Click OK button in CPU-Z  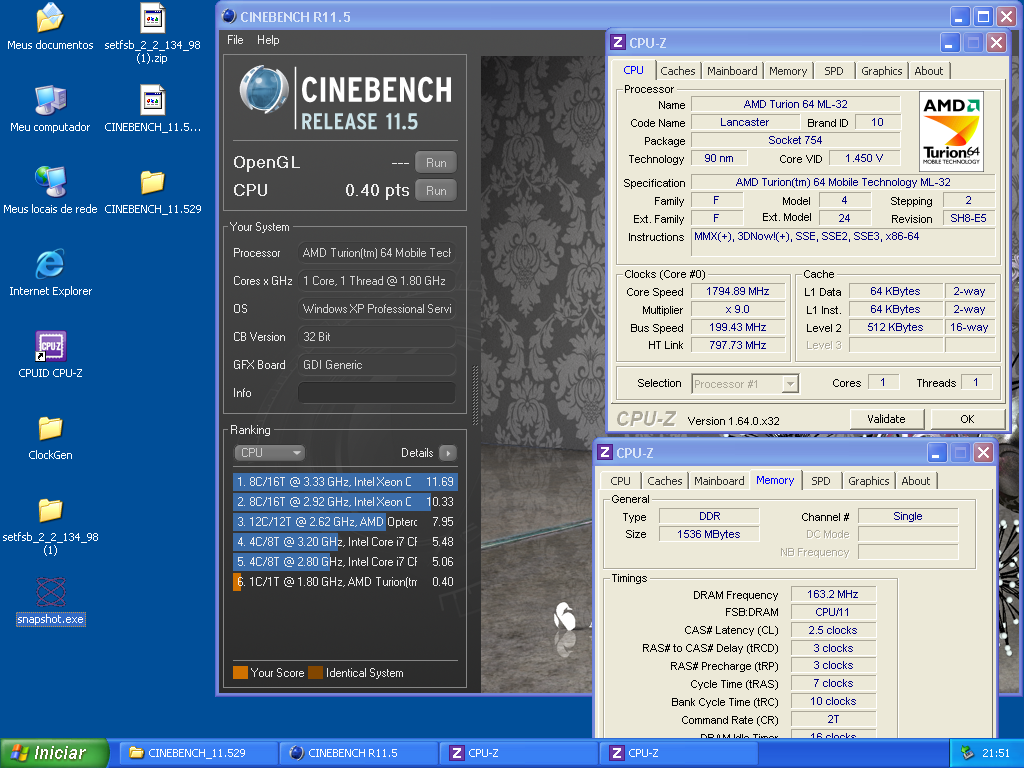pos(967,419)
